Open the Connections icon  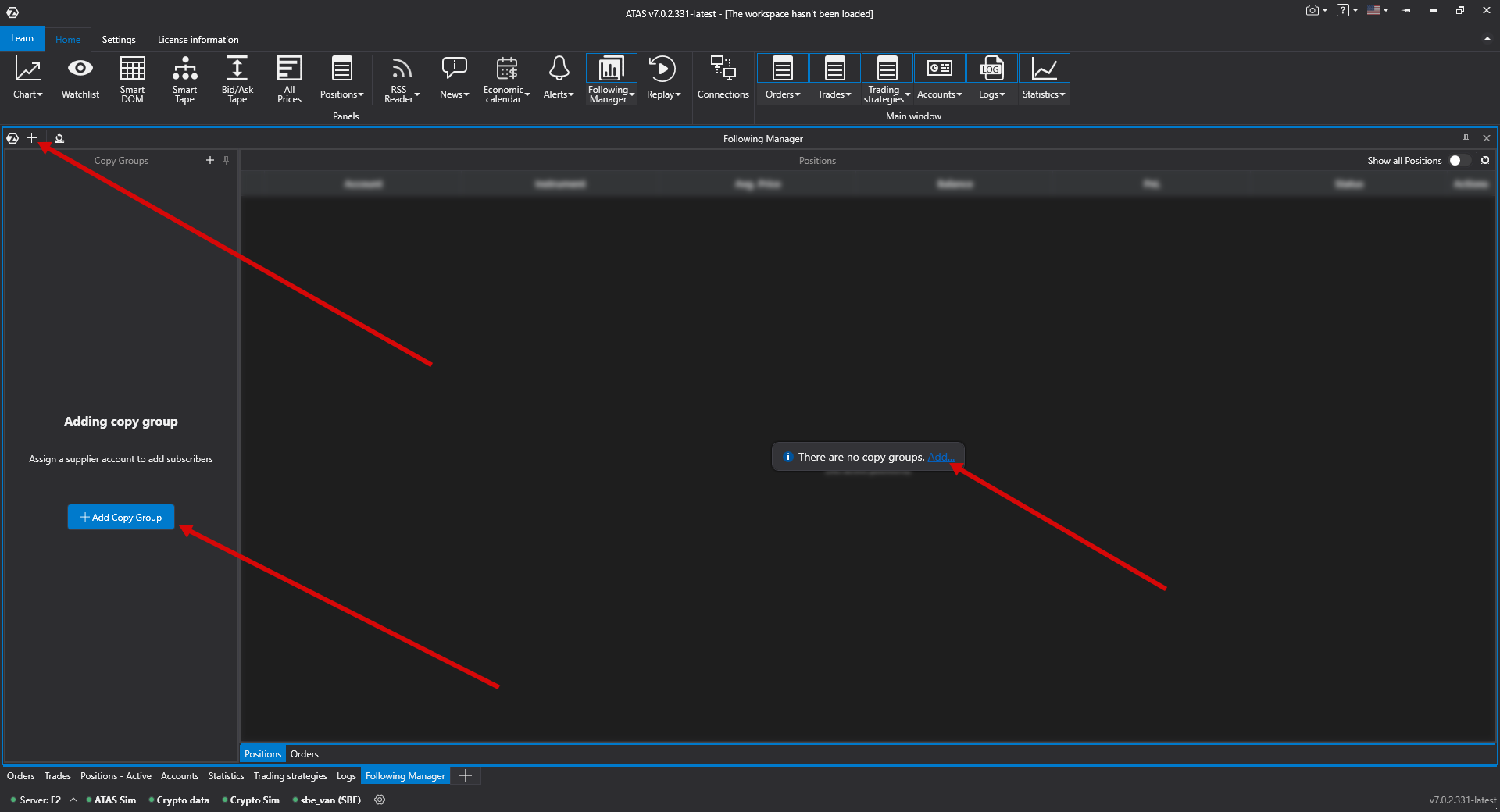click(x=723, y=69)
